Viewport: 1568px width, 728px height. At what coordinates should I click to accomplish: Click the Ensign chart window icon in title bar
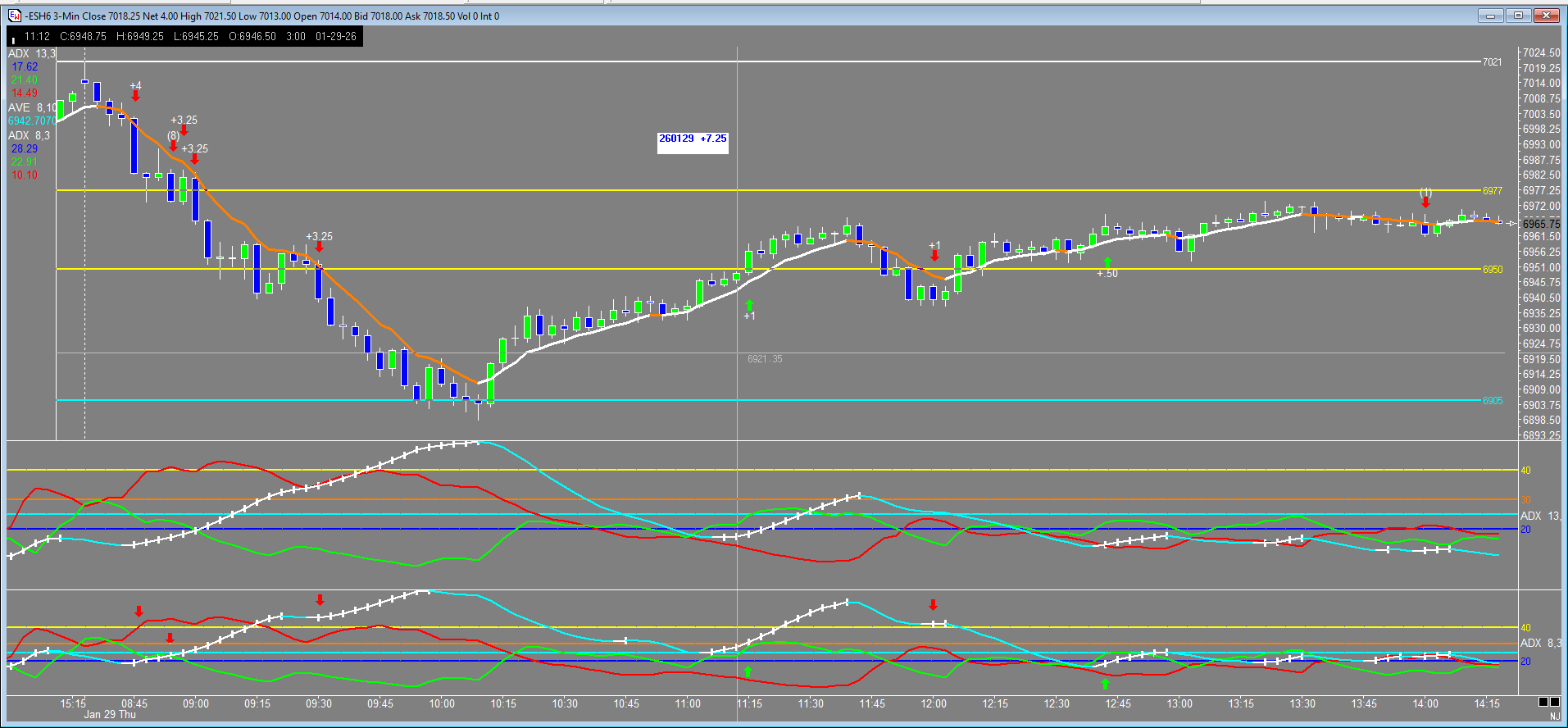[x=15, y=16]
